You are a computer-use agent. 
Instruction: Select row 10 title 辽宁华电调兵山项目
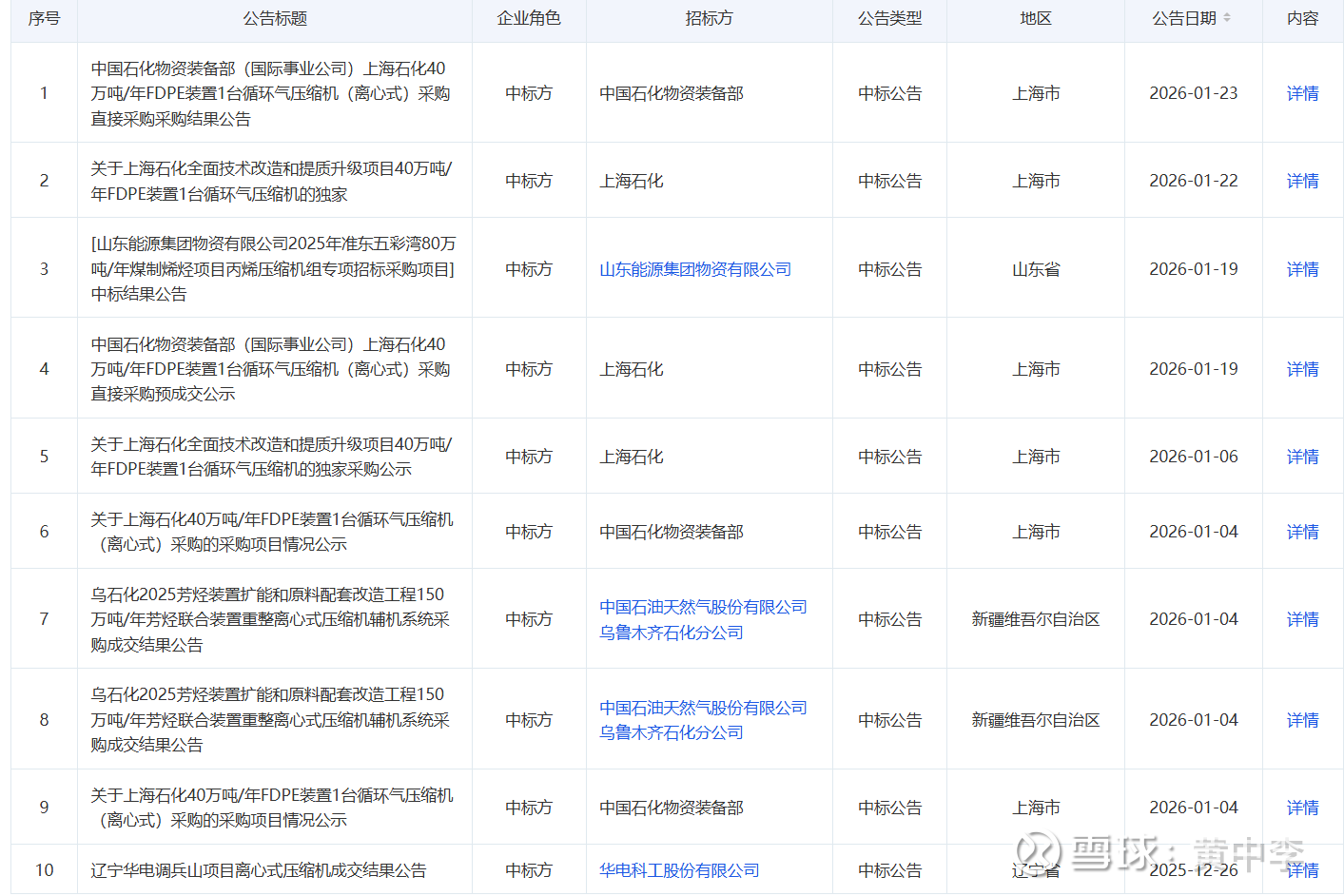pyautogui.click(x=258, y=870)
